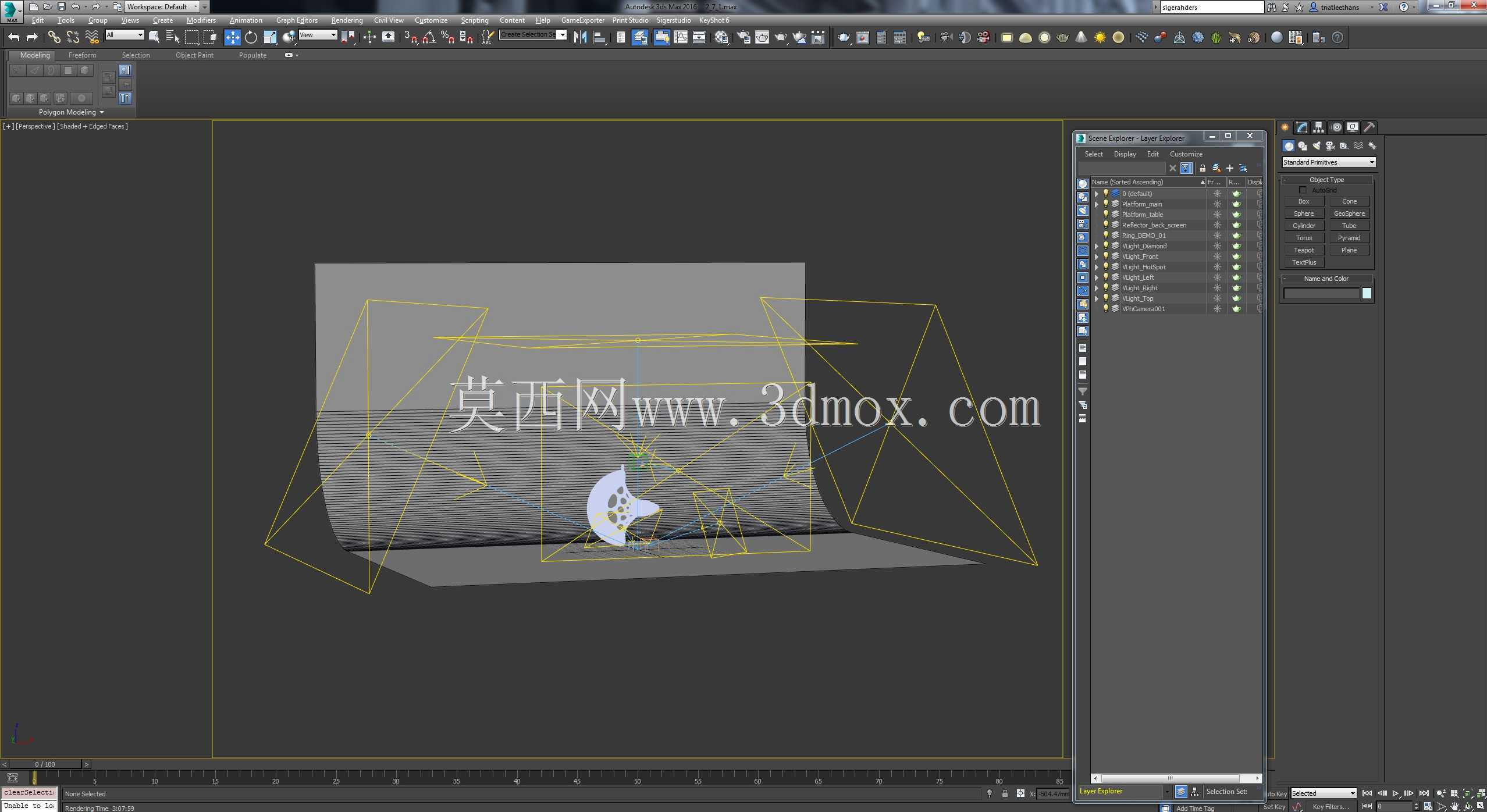
Task: Open the Modify command panel tab
Action: click(x=1302, y=127)
